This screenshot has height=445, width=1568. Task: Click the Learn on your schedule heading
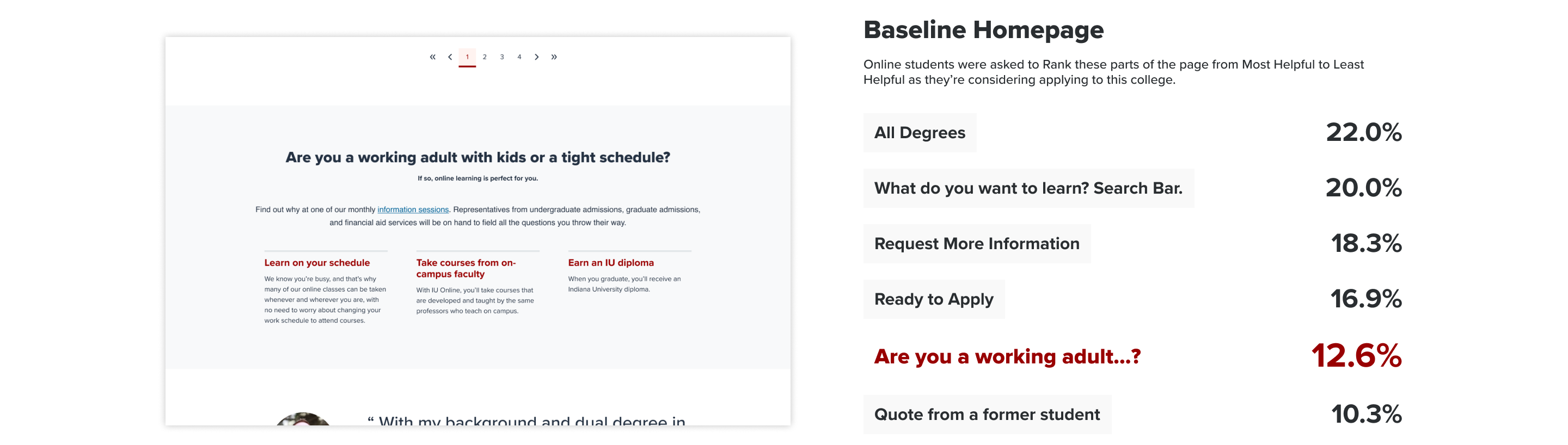(316, 263)
